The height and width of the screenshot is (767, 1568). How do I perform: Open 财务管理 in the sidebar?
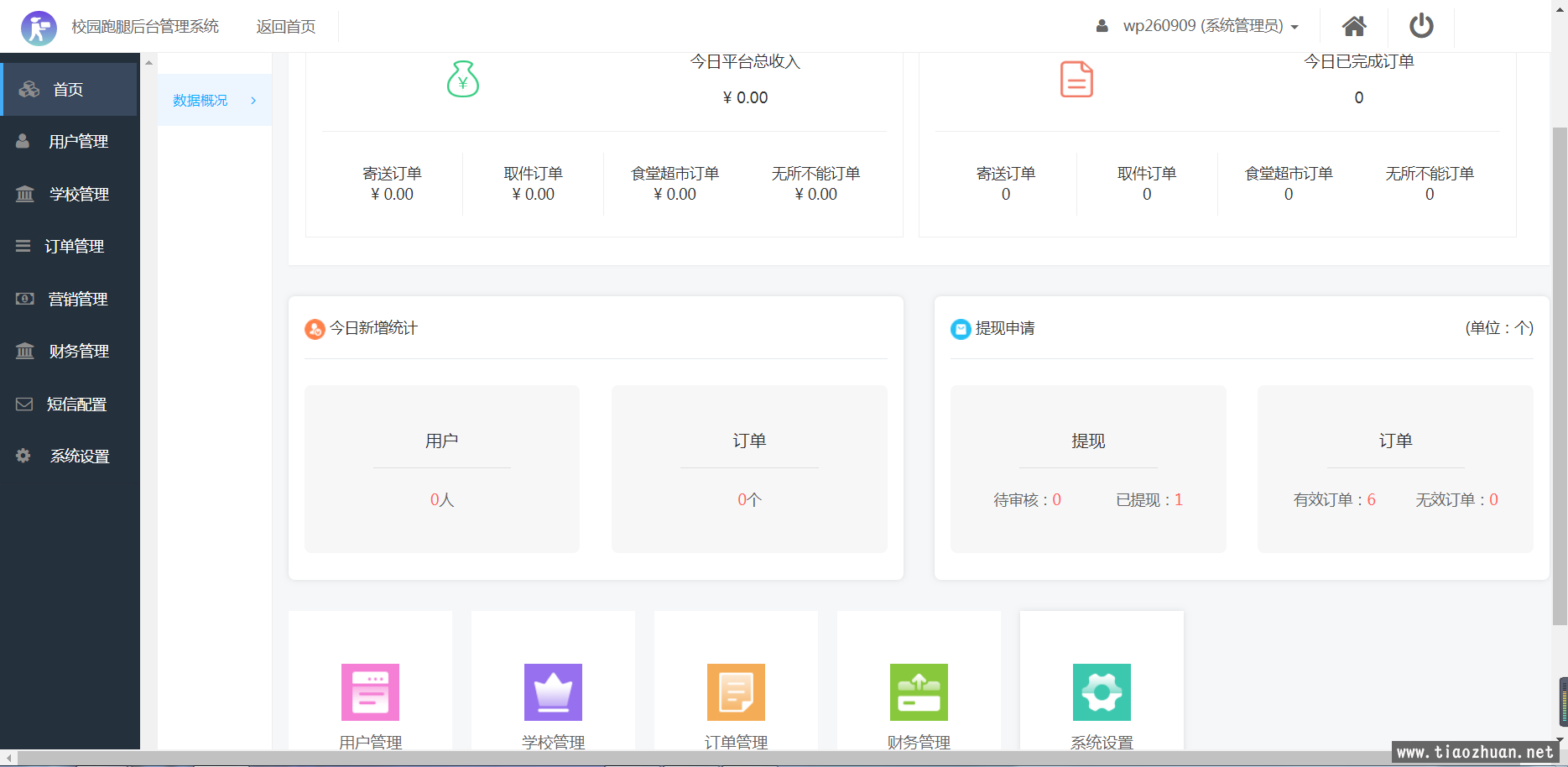click(x=69, y=352)
